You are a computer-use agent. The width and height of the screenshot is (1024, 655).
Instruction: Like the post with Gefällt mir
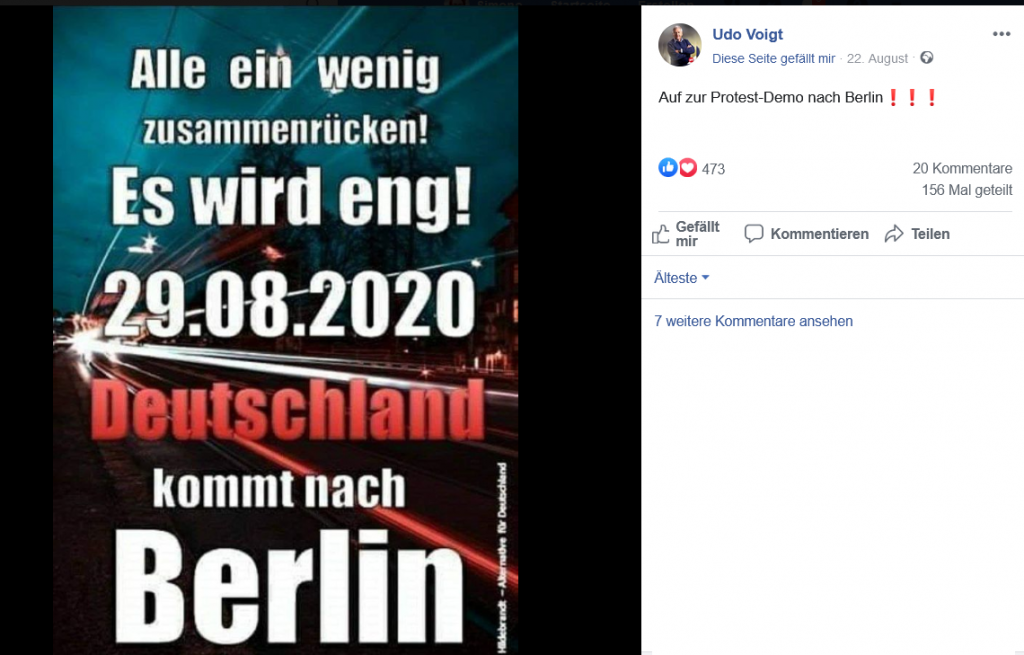pyautogui.click(x=686, y=234)
